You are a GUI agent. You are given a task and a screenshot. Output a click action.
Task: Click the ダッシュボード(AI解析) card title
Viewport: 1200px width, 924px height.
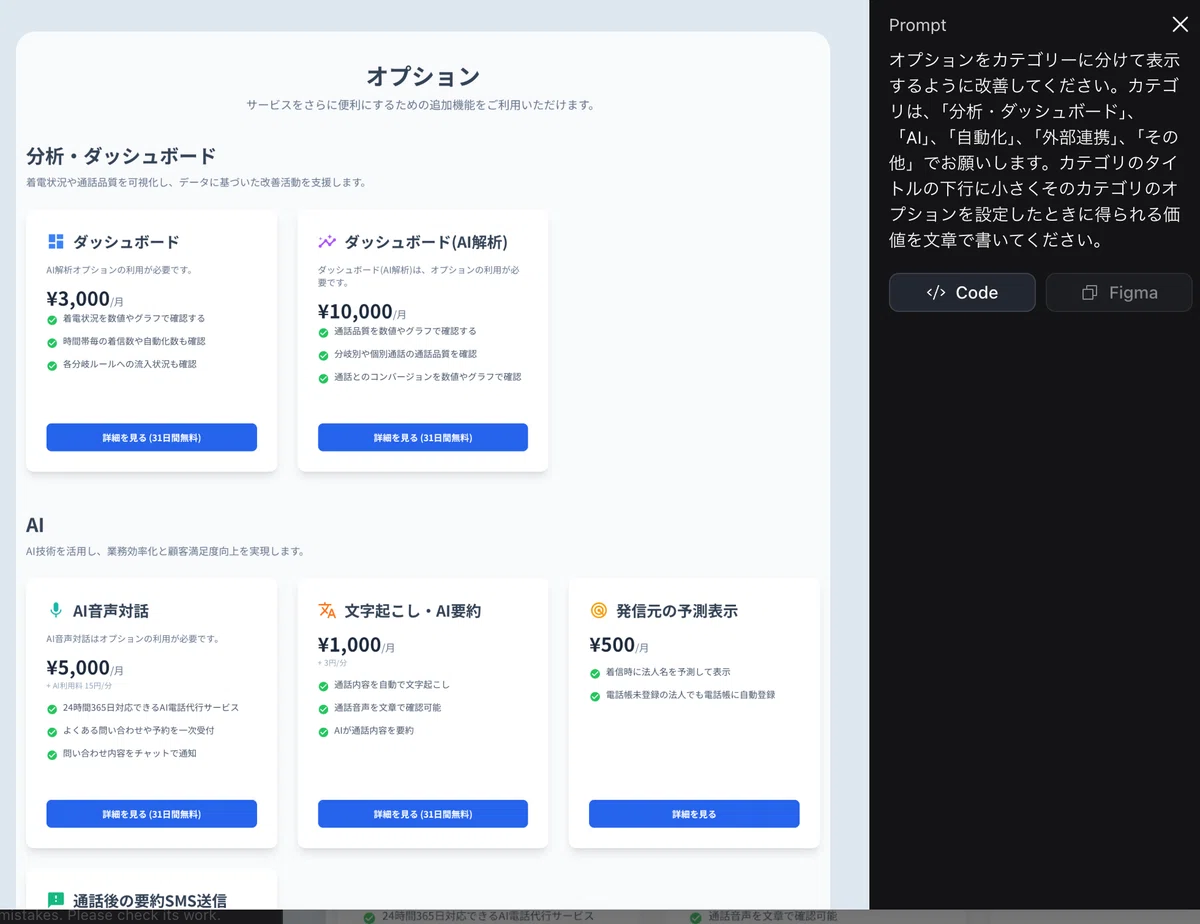pyautogui.click(x=426, y=242)
